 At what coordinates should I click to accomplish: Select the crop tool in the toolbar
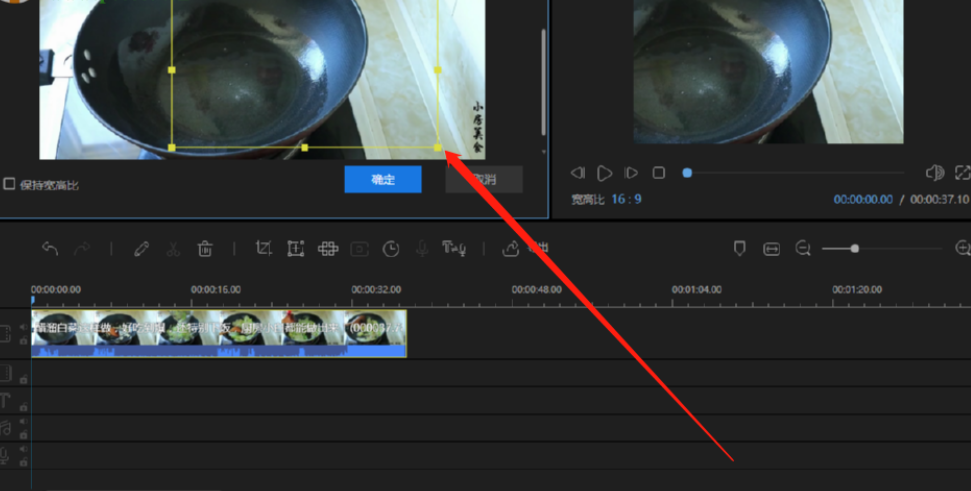[264, 249]
